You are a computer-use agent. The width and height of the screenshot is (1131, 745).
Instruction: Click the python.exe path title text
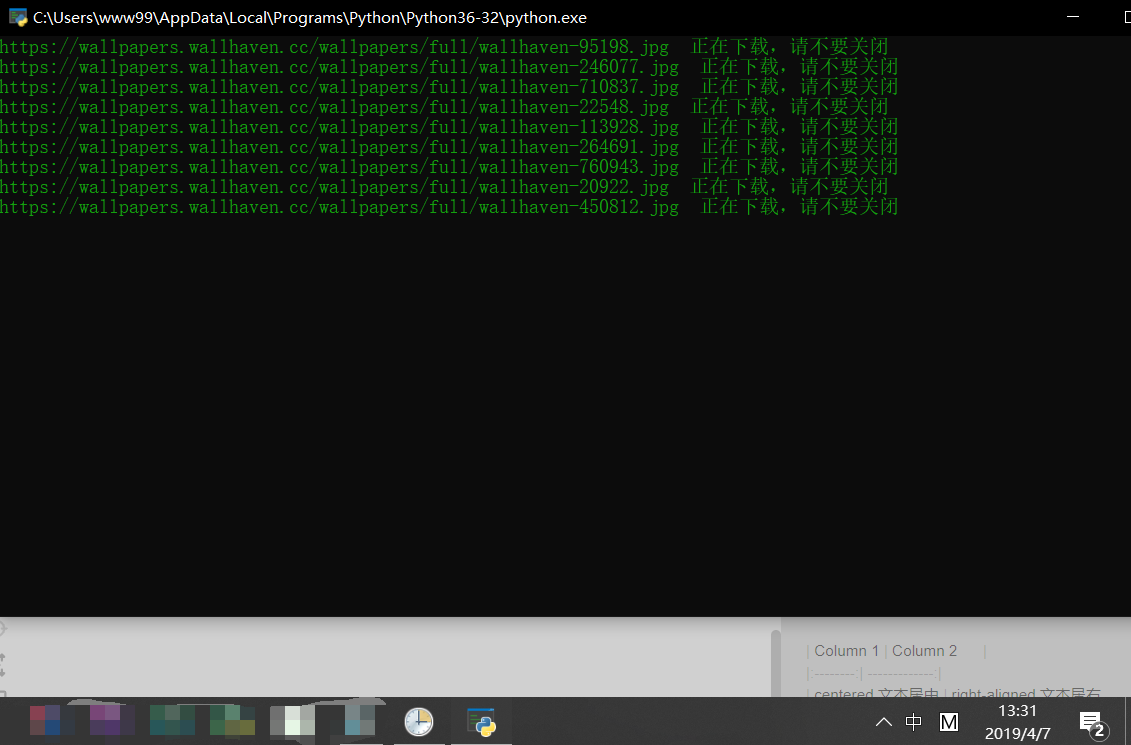click(x=310, y=17)
